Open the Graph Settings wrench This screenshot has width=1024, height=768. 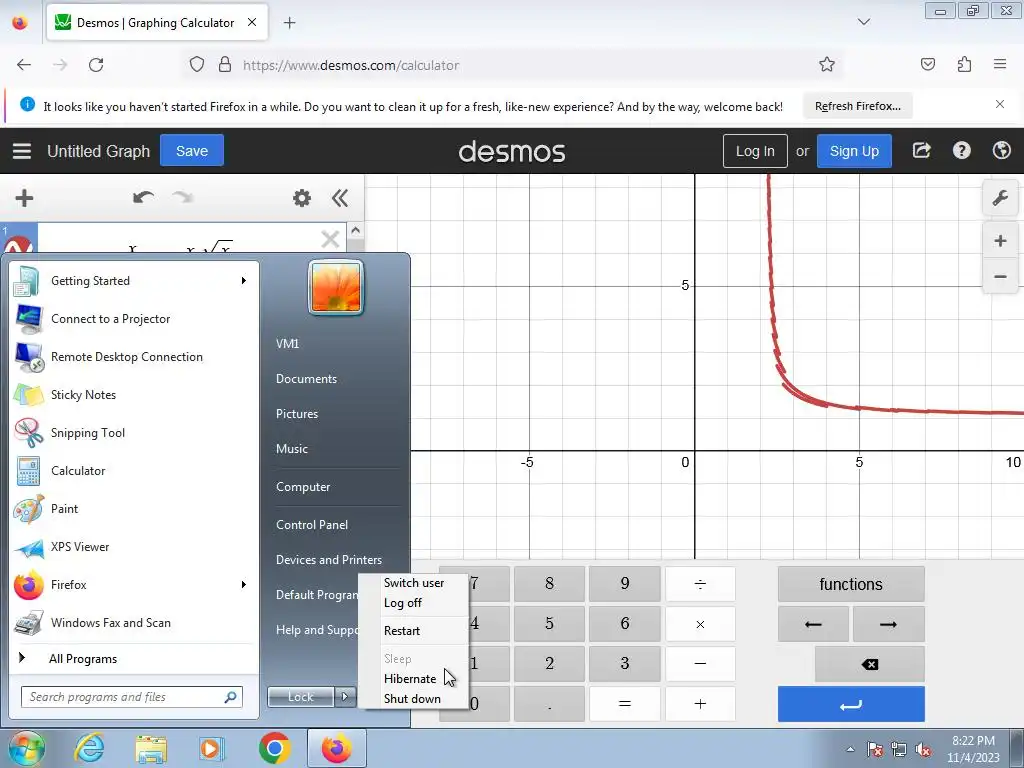coord(1000,198)
